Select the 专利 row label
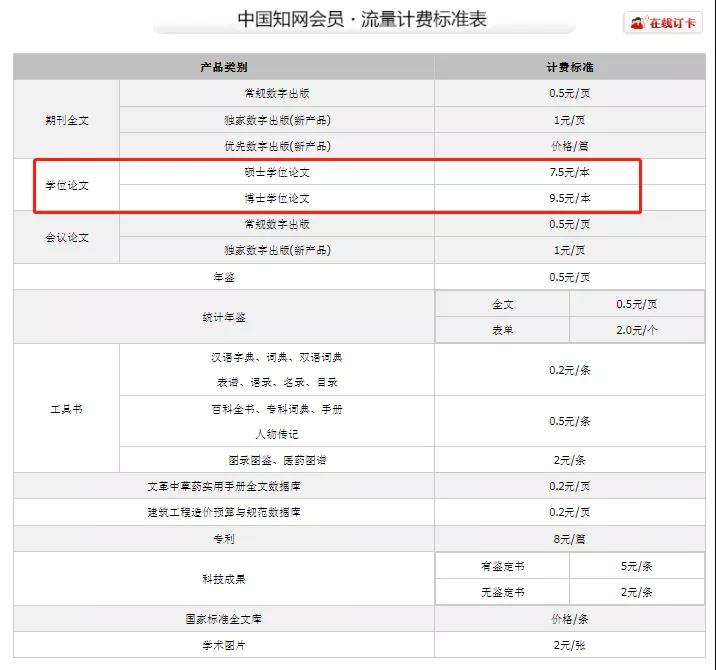 click(x=224, y=538)
